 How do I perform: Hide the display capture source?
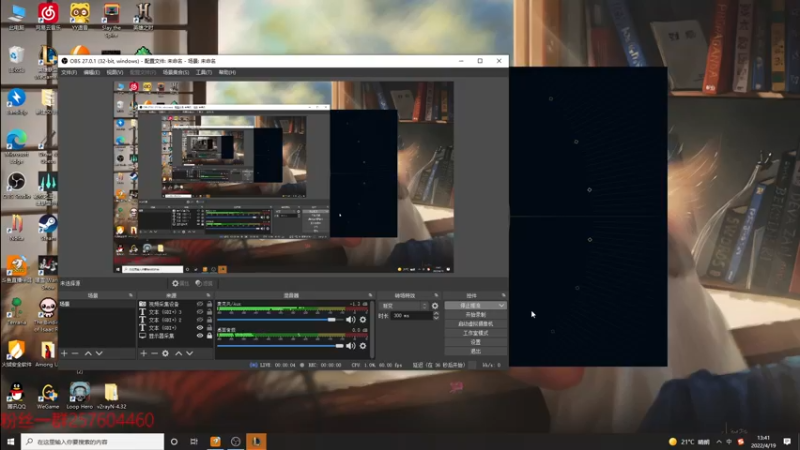point(199,336)
